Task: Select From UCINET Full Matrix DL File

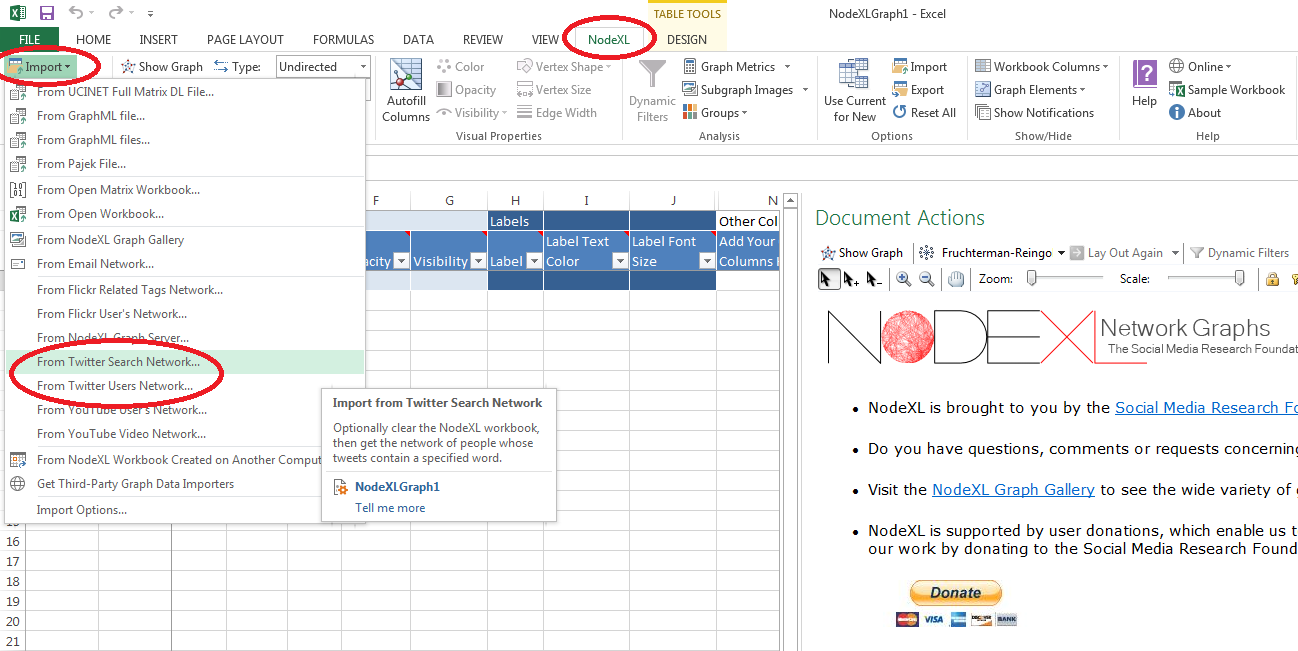Action: tap(185, 92)
